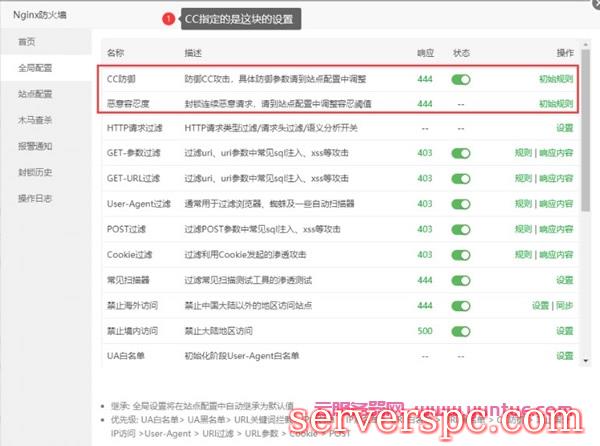
Task: Open 设置 for HTTP请求过滤
Action: point(565,128)
